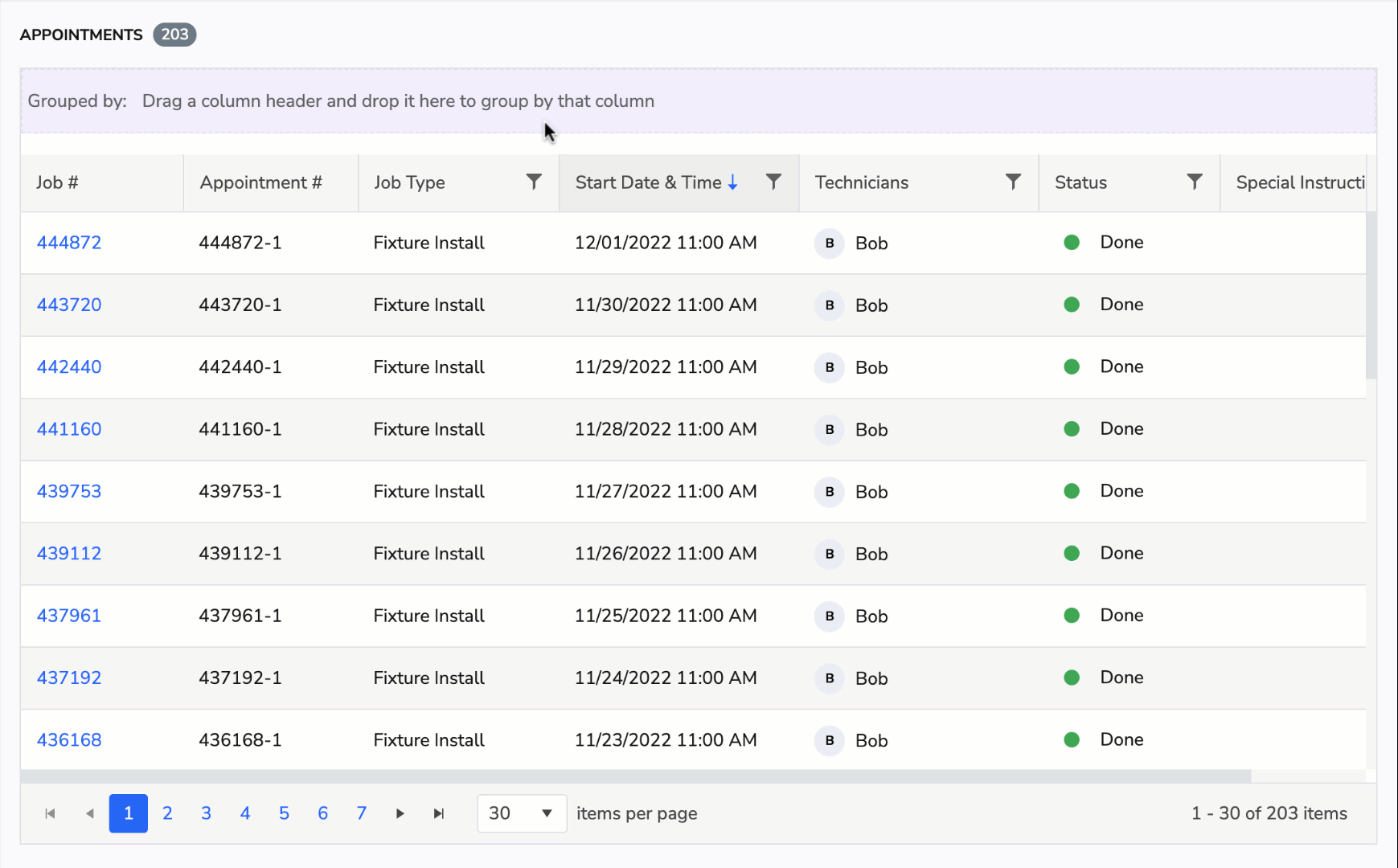Open job 441160 link
1398x868 pixels.
point(69,429)
